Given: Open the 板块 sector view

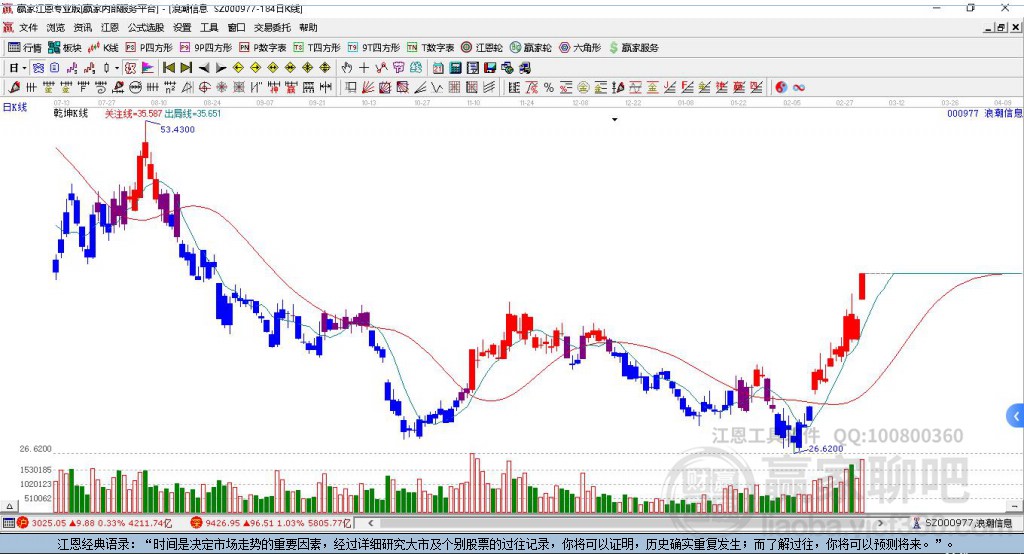Looking at the screenshot, I should tap(65, 48).
